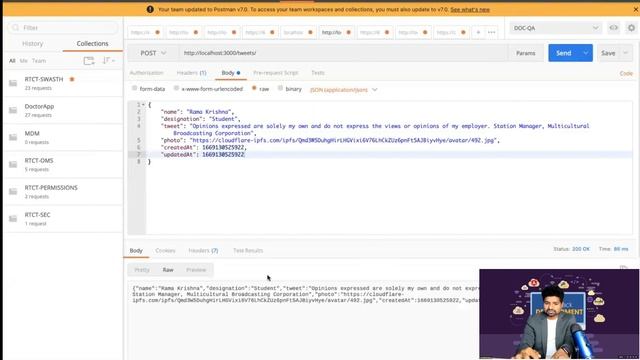Focus the request URL field
Viewport: 640px width, 360px height.
[x=343, y=53]
